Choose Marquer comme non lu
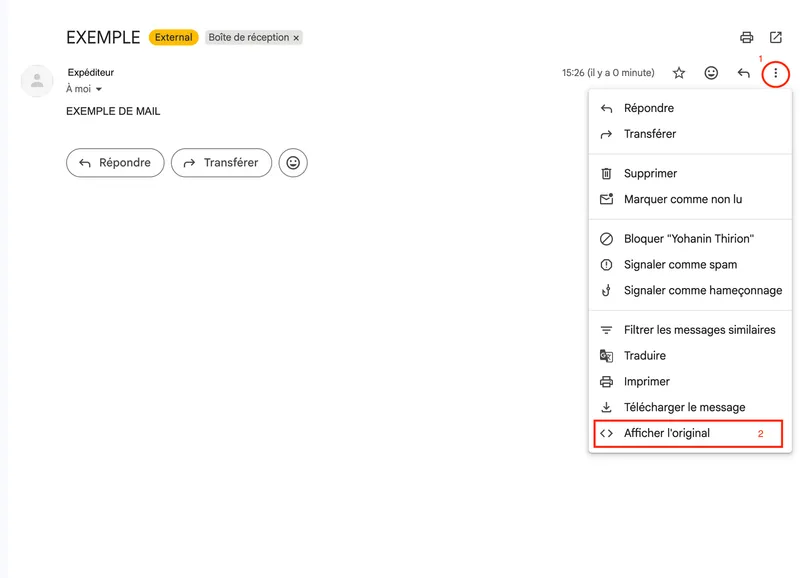Image resolution: width=800 pixels, height=578 pixels. coord(685,199)
